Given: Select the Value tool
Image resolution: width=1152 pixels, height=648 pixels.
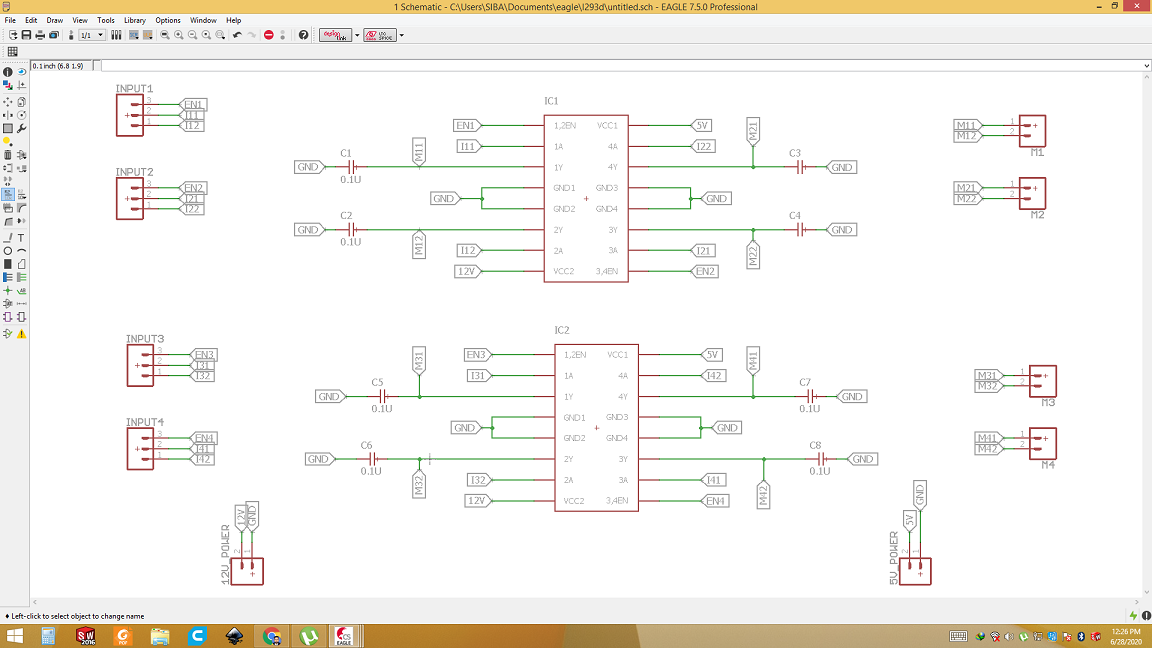Looking at the screenshot, I should pyautogui.click(x=21, y=195).
